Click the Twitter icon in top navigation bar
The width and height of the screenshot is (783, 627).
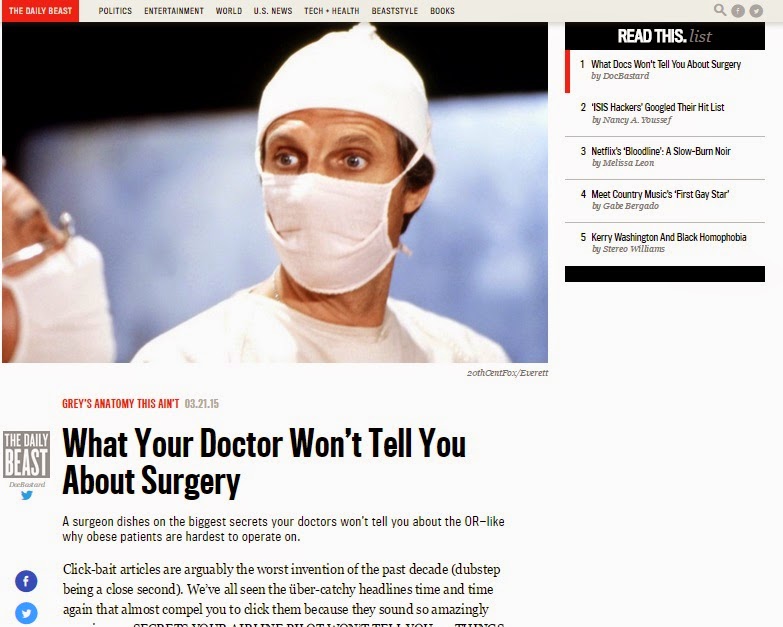point(756,10)
